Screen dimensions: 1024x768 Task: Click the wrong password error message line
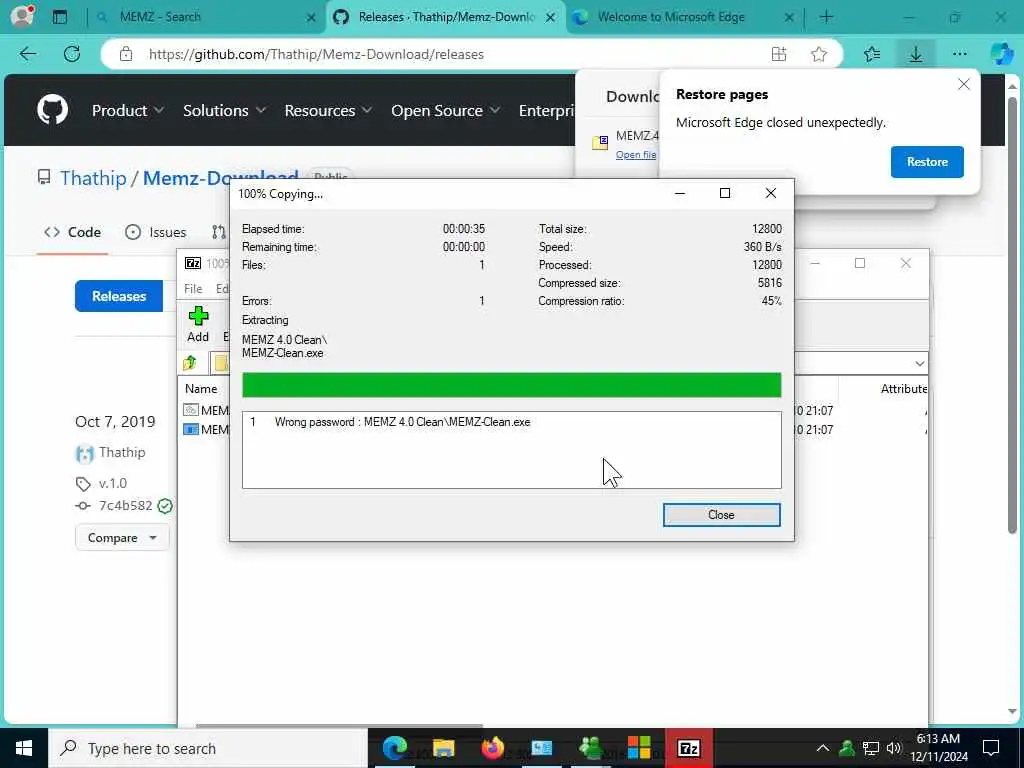(x=402, y=422)
